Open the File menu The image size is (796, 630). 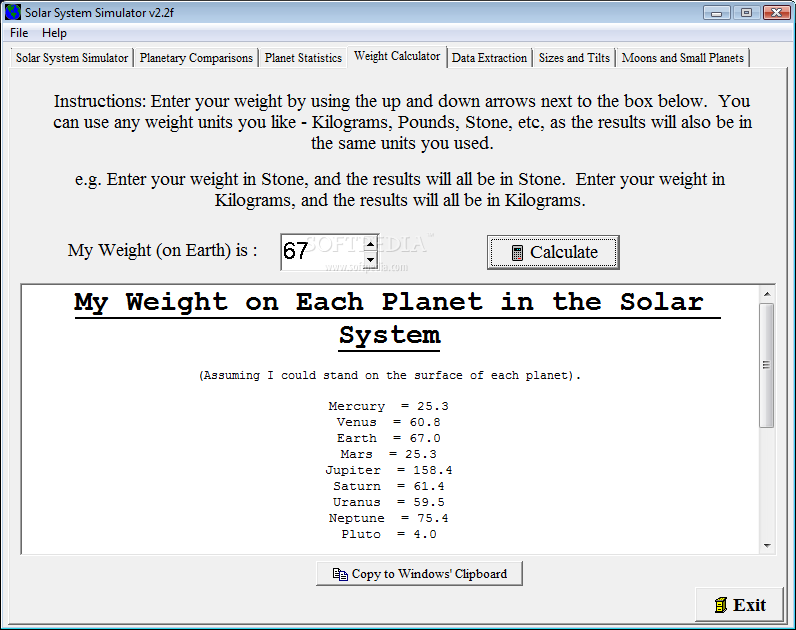pyautogui.click(x=19, y=33)
